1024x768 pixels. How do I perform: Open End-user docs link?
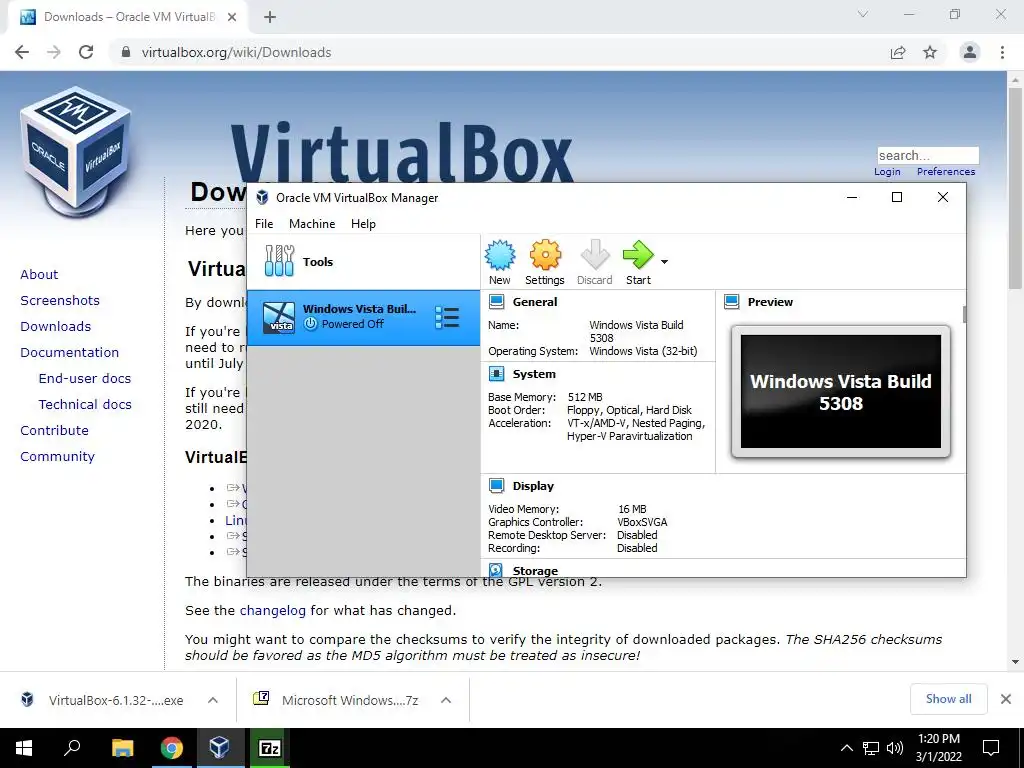click(85, 379)
